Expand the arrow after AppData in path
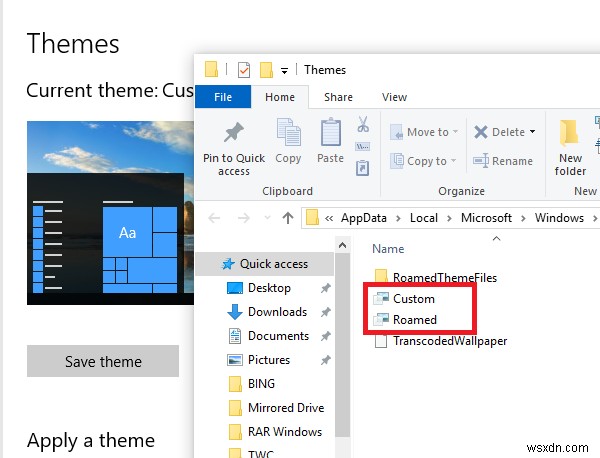This screenshot has width=600, height=458. (x=398, y=218)
